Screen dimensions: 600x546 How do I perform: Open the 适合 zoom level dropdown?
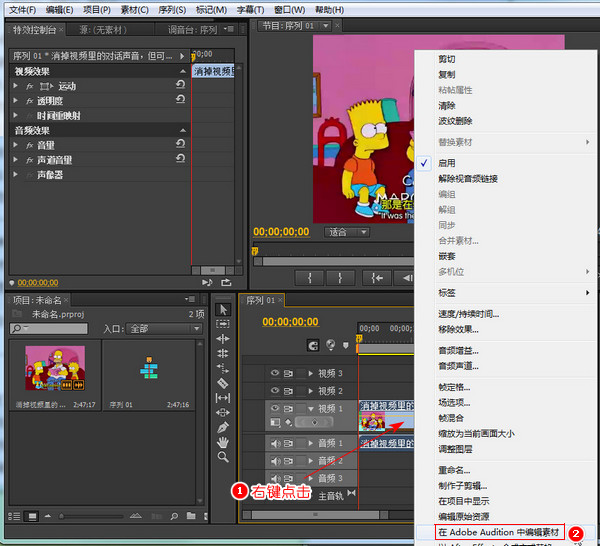click(346, 232)
